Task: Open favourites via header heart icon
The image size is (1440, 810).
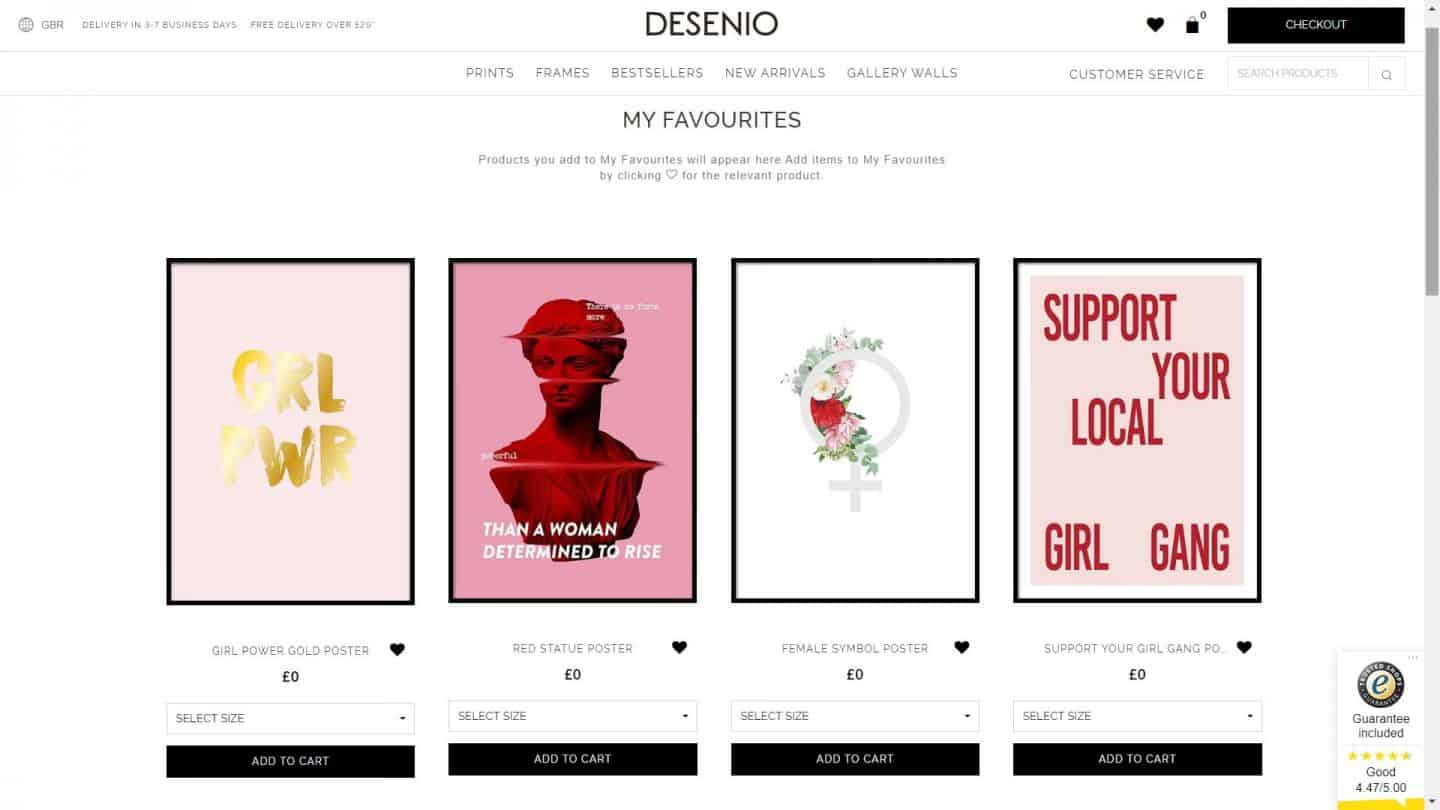Action: (x=1155, y=25)
